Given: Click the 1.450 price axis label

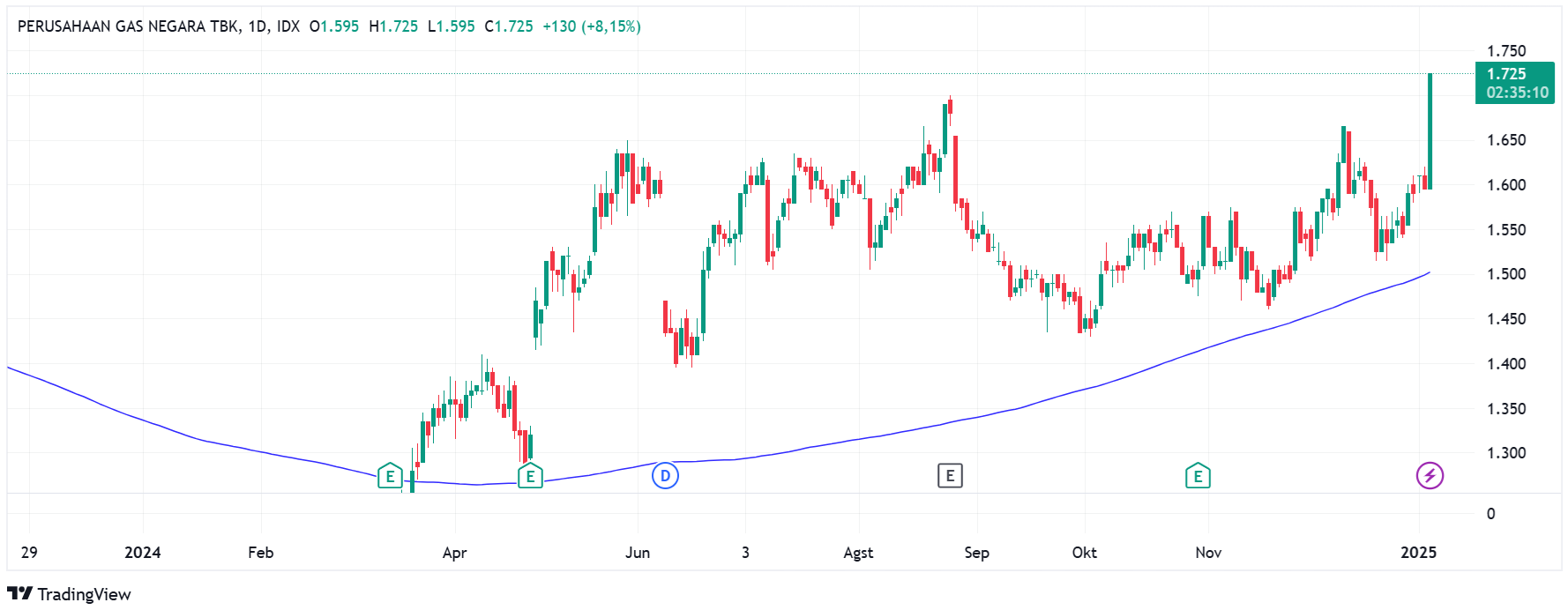Looking at the screenshot, I should 1506,319.
